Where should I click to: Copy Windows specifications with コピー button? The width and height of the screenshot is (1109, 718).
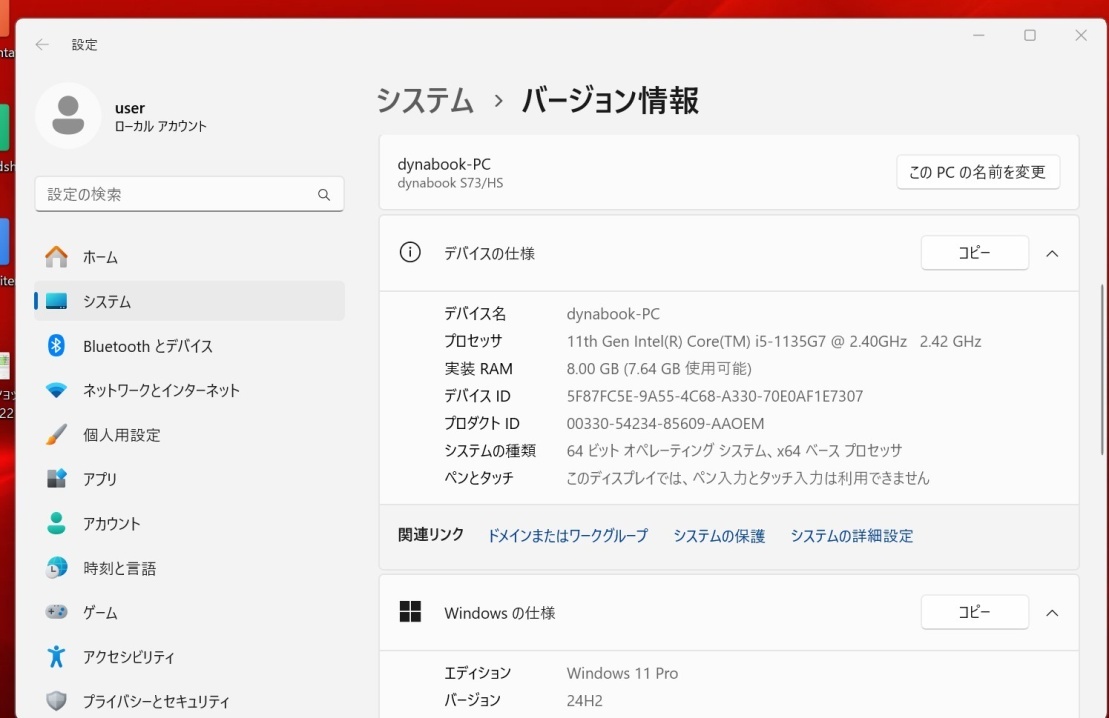coord(974,612)
